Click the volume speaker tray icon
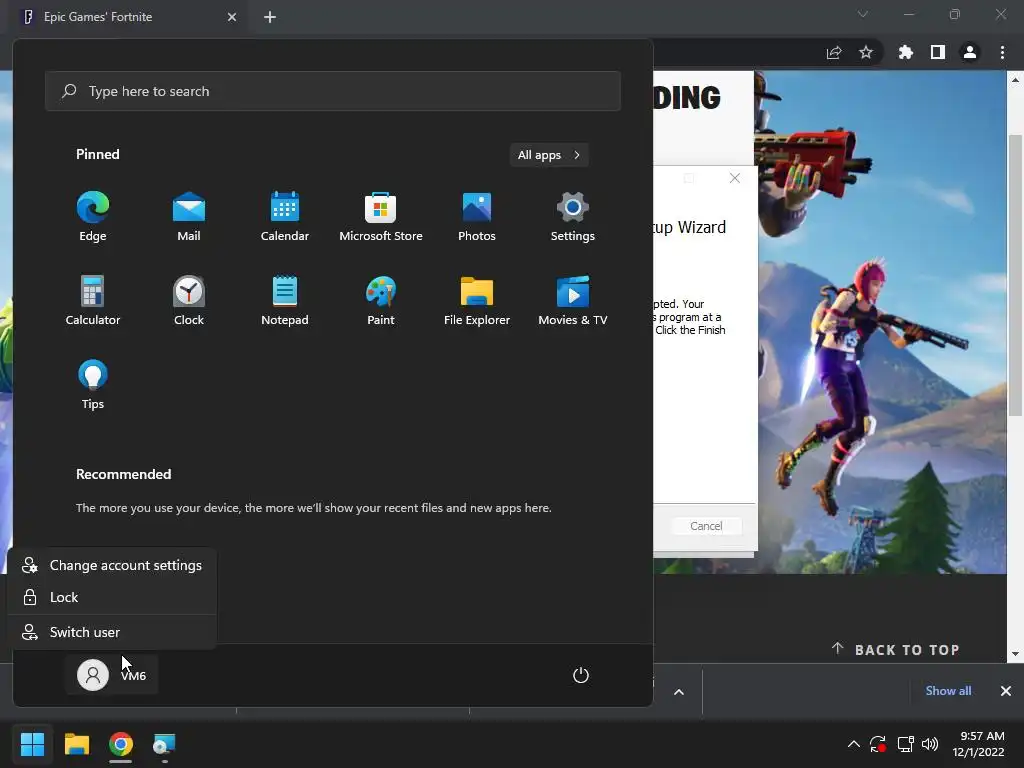The width and height of the screenshot is (1024, 768). click(x=930, y=744)
